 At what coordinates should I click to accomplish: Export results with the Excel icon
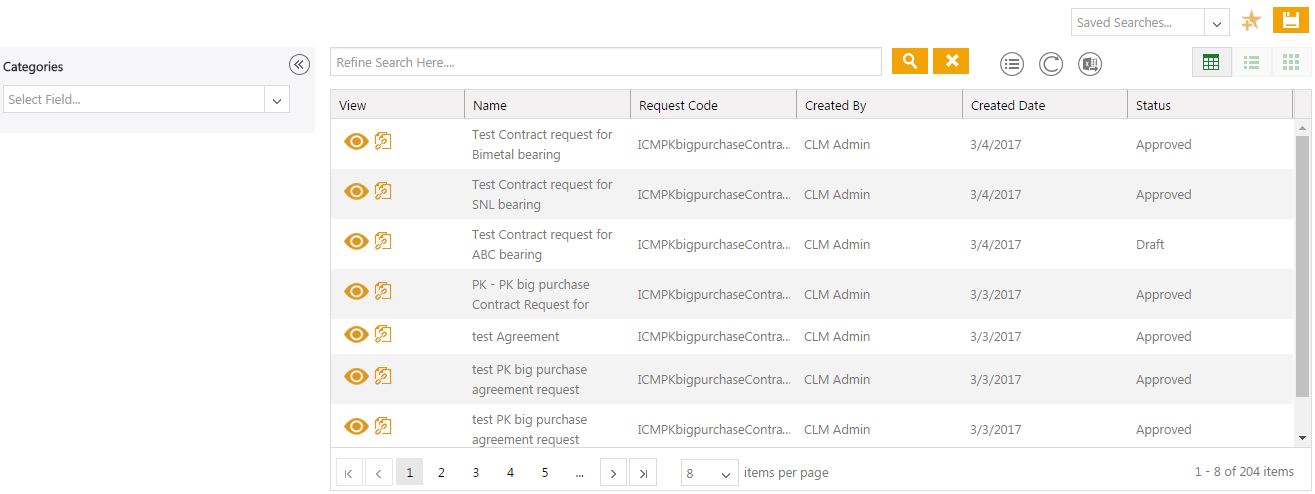(1090, 64)
